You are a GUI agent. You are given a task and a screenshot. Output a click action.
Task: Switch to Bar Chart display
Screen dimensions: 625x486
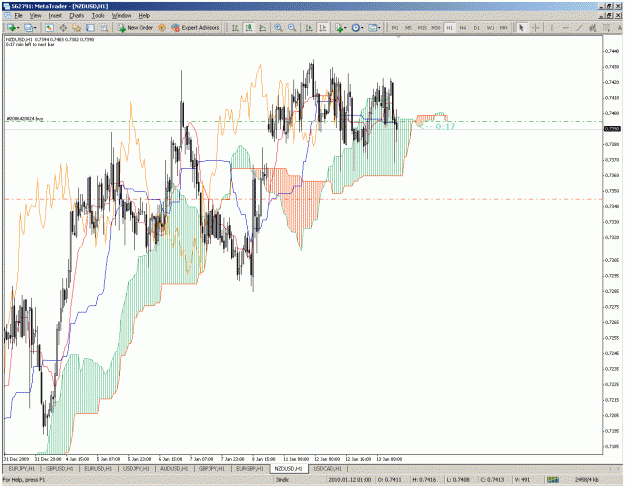click(236, 28)
